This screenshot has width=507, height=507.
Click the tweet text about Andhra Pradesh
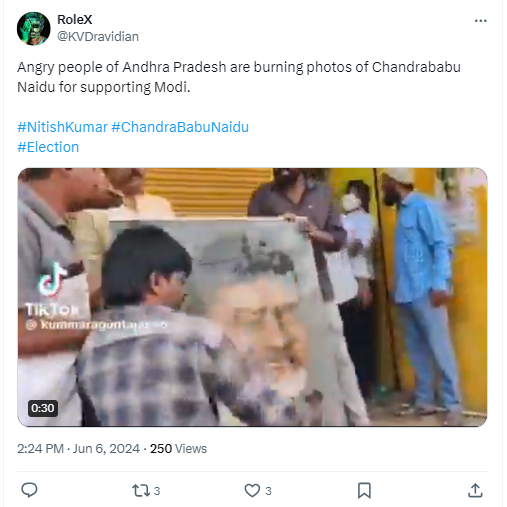pos(239,77)
